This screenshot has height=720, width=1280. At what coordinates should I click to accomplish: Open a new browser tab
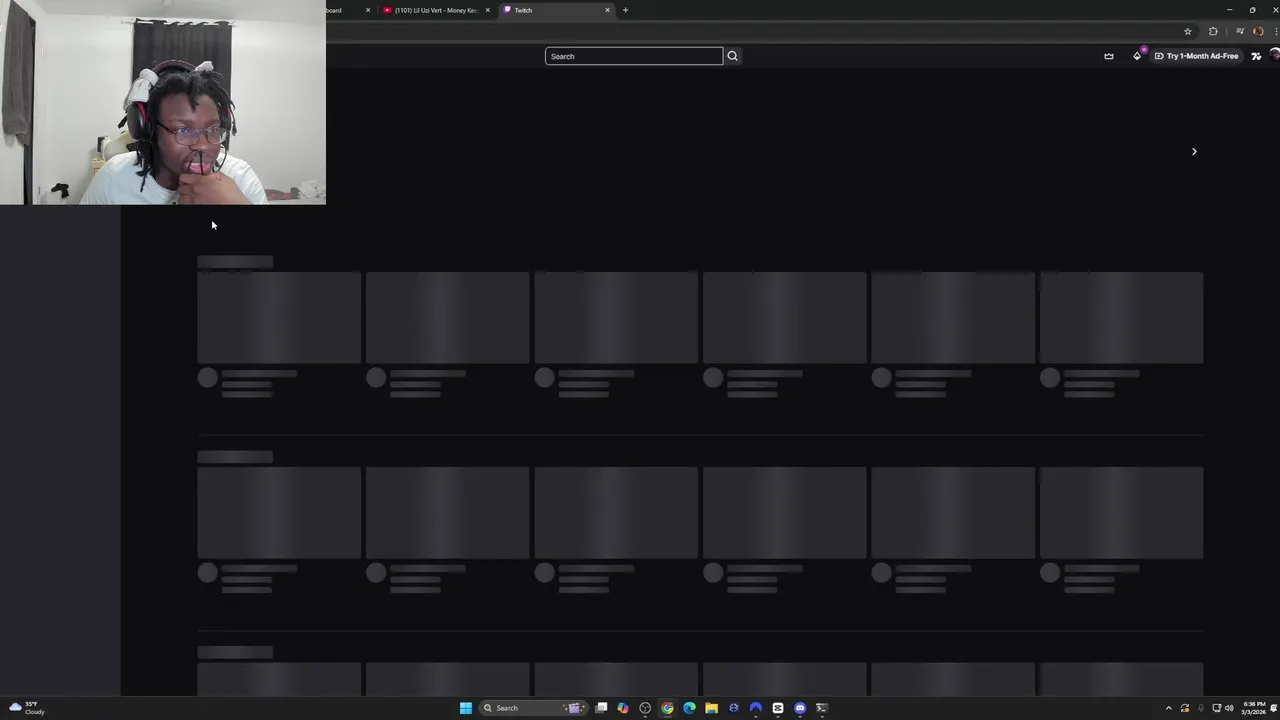click(x=625, y=10)
